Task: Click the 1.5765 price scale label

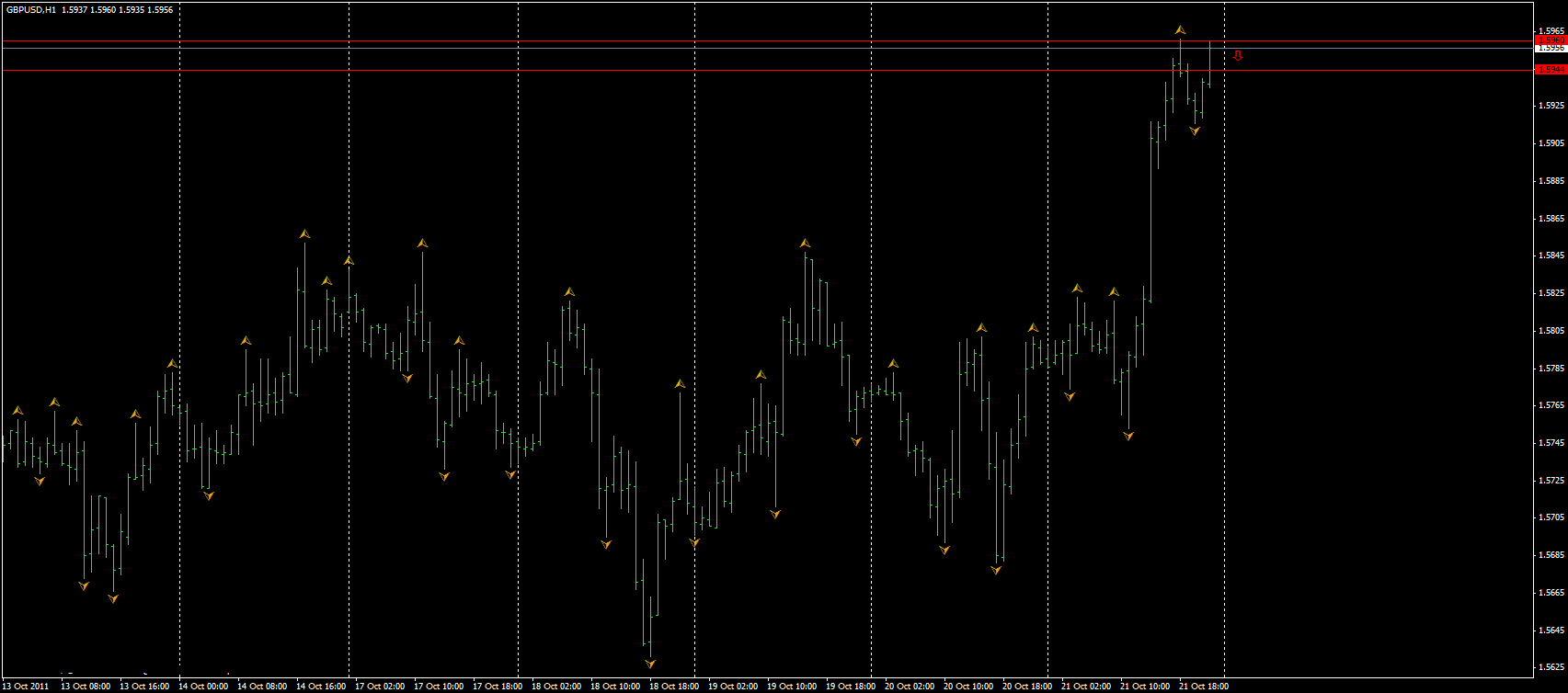Action: click(1551, 405)
